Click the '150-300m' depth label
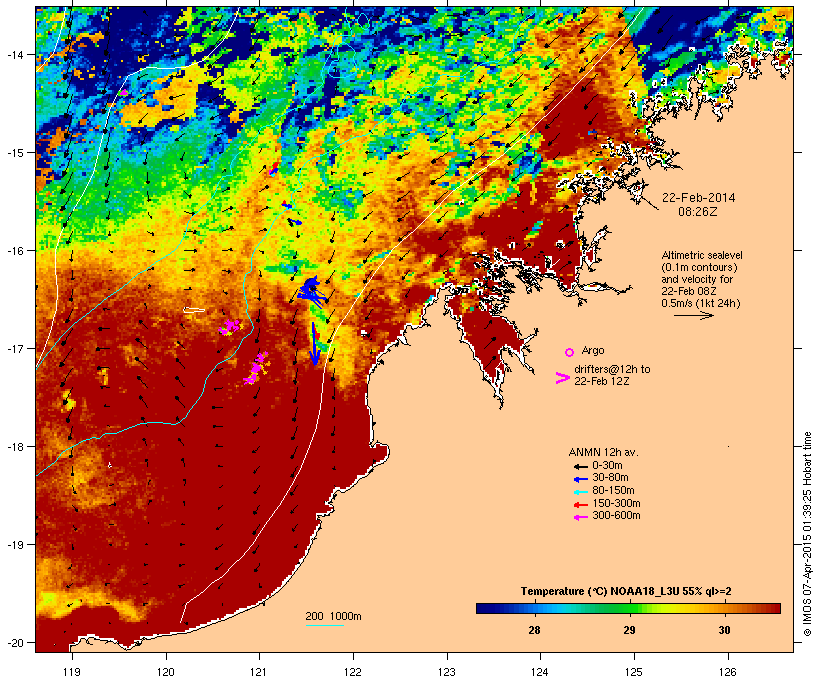 point(616,503)
